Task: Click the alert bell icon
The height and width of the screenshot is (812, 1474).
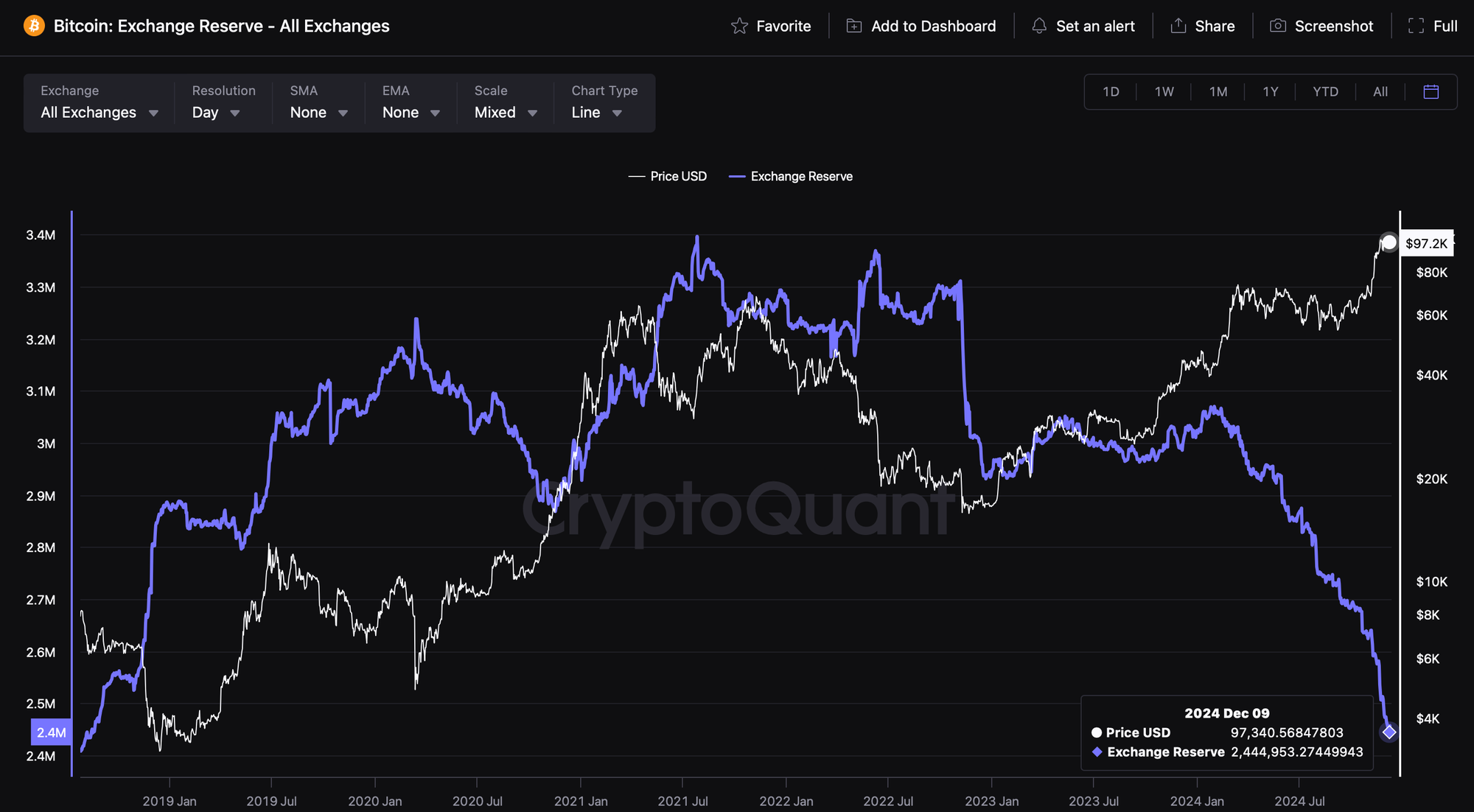Action: (x=1039, y=27)
